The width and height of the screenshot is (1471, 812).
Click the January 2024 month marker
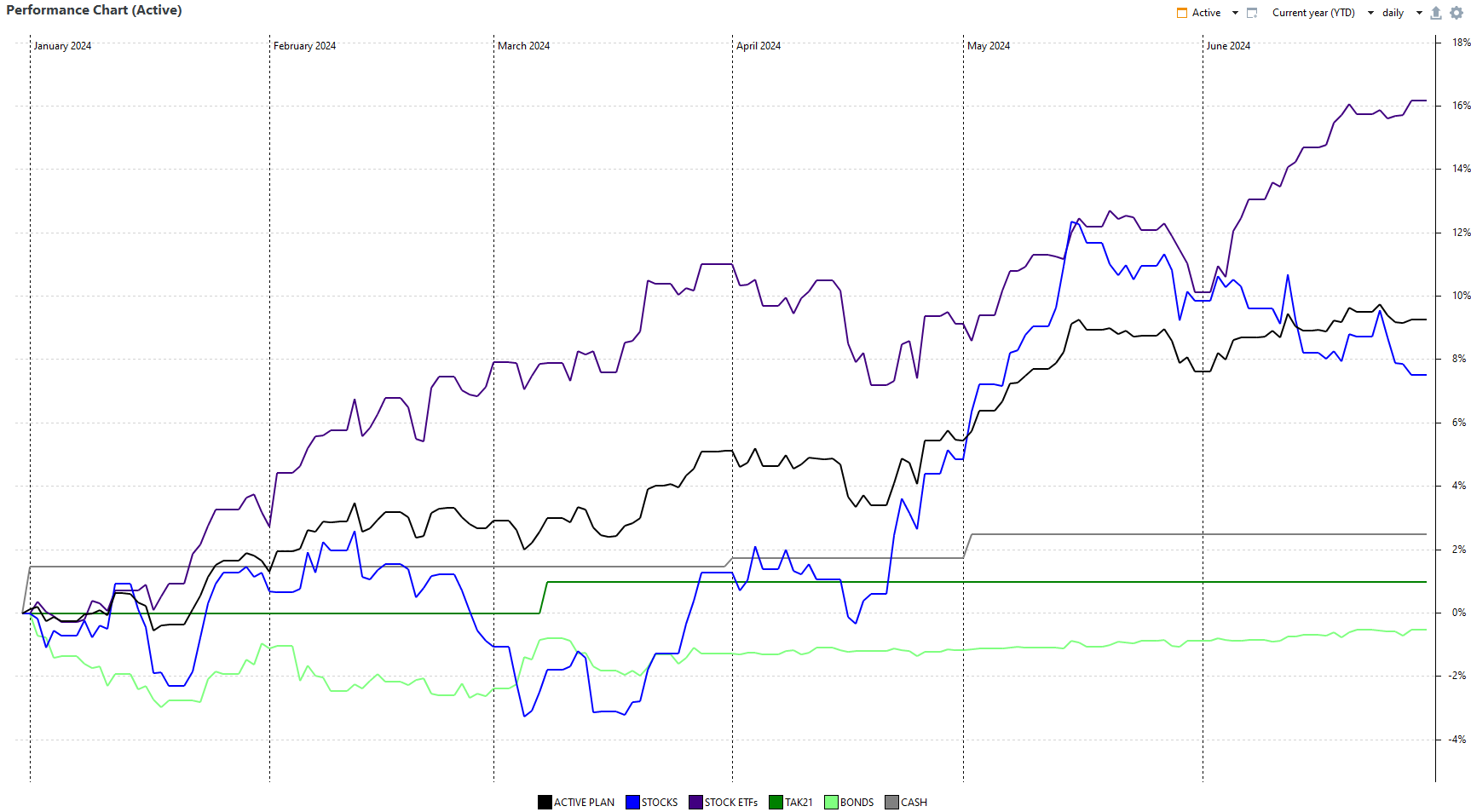point(62,46)
